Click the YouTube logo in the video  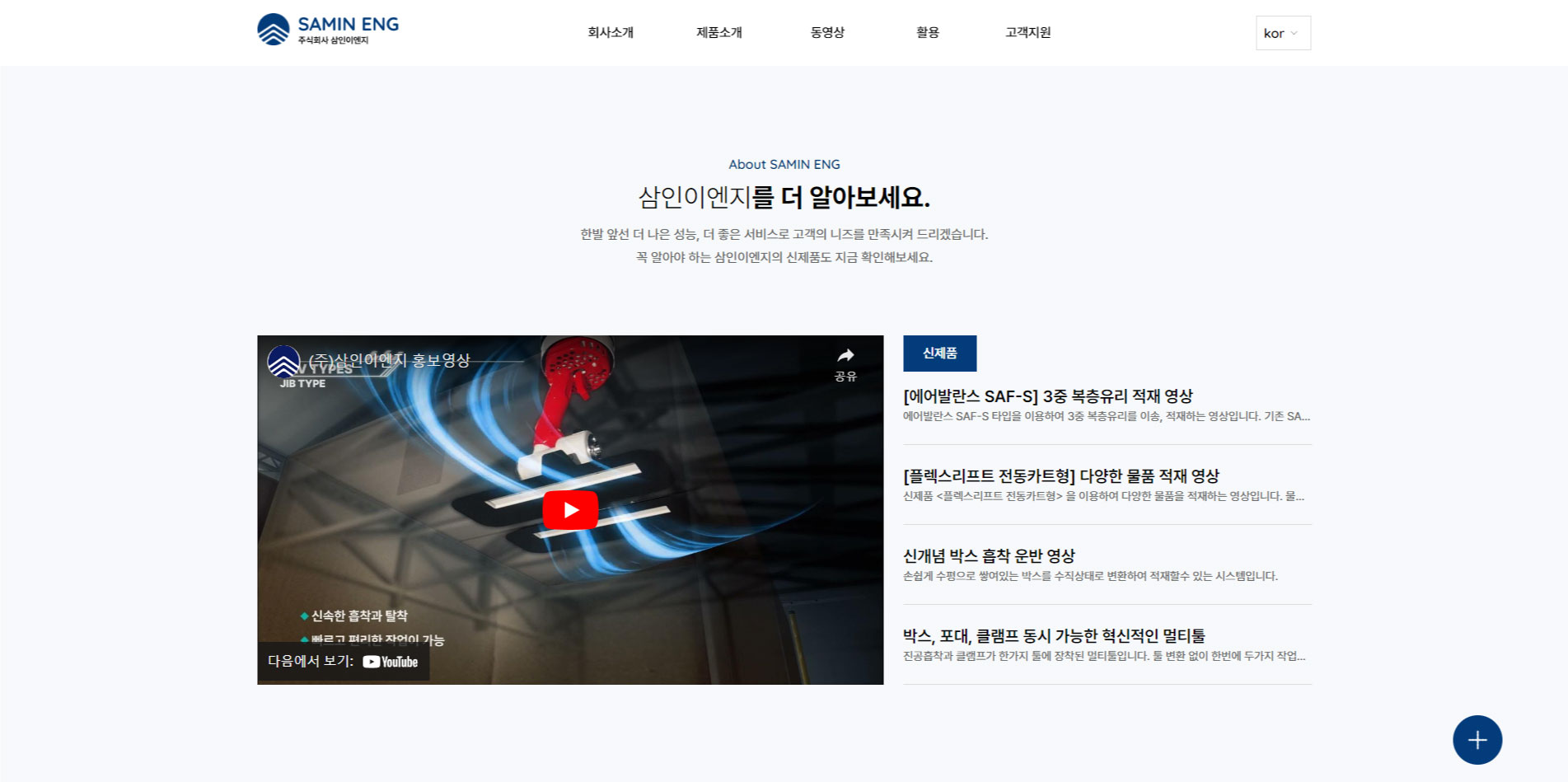point(391,662)
